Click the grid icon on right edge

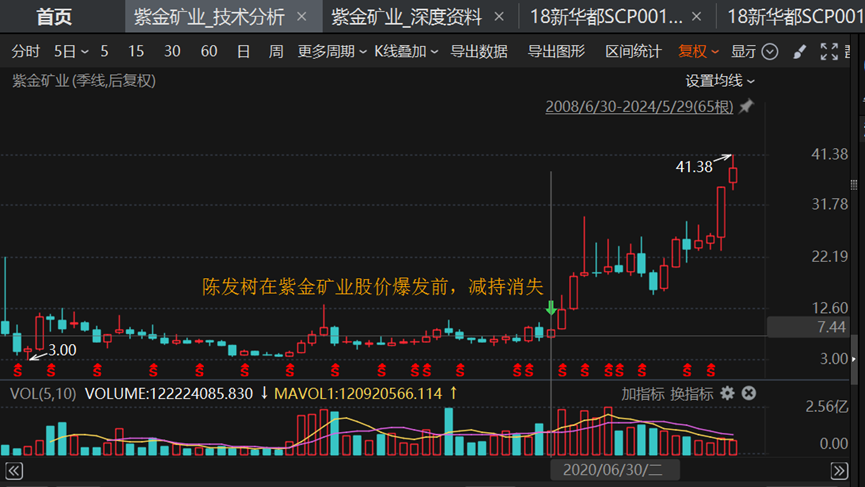[x=854, y=185]
